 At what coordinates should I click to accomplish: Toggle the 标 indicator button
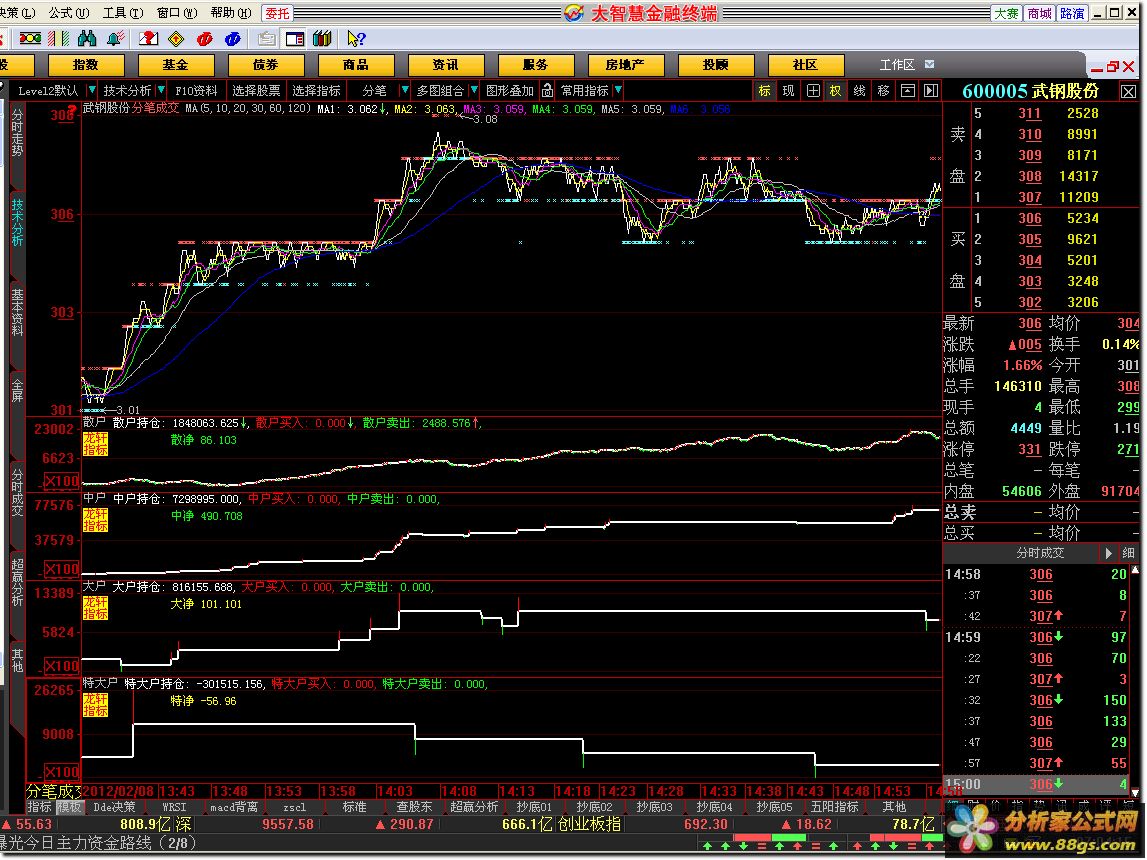[764, 91]
